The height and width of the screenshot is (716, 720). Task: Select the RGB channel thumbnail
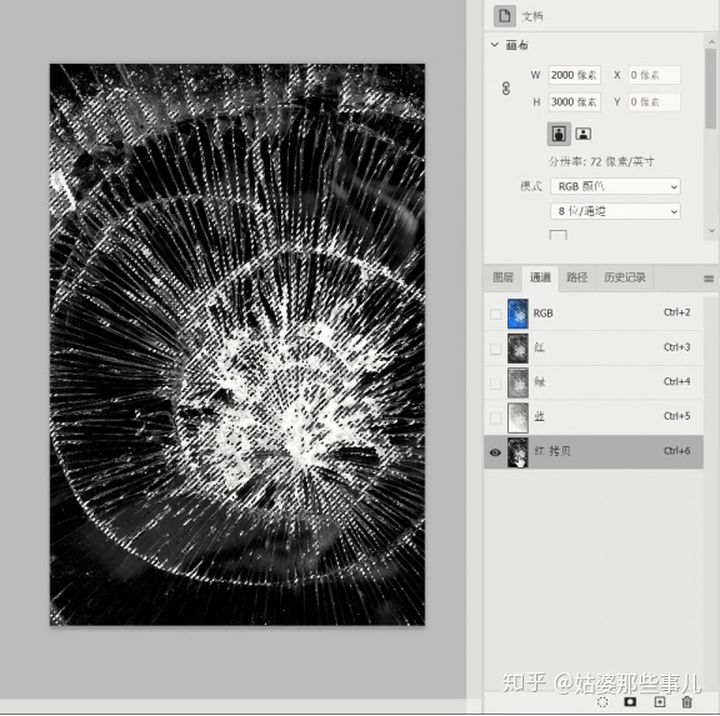tap(518, 314)
